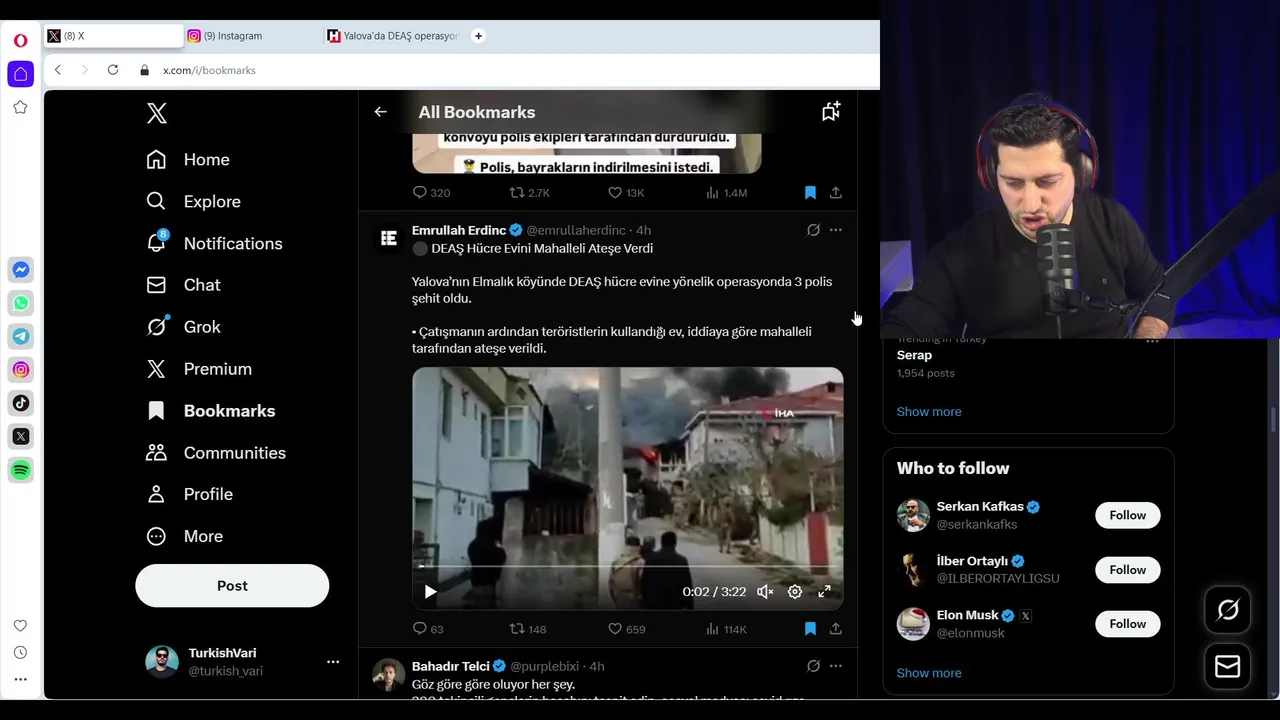1280x720 pixels.
Task: Open Chat in the navigation
Action: click(x=183, y=285)
